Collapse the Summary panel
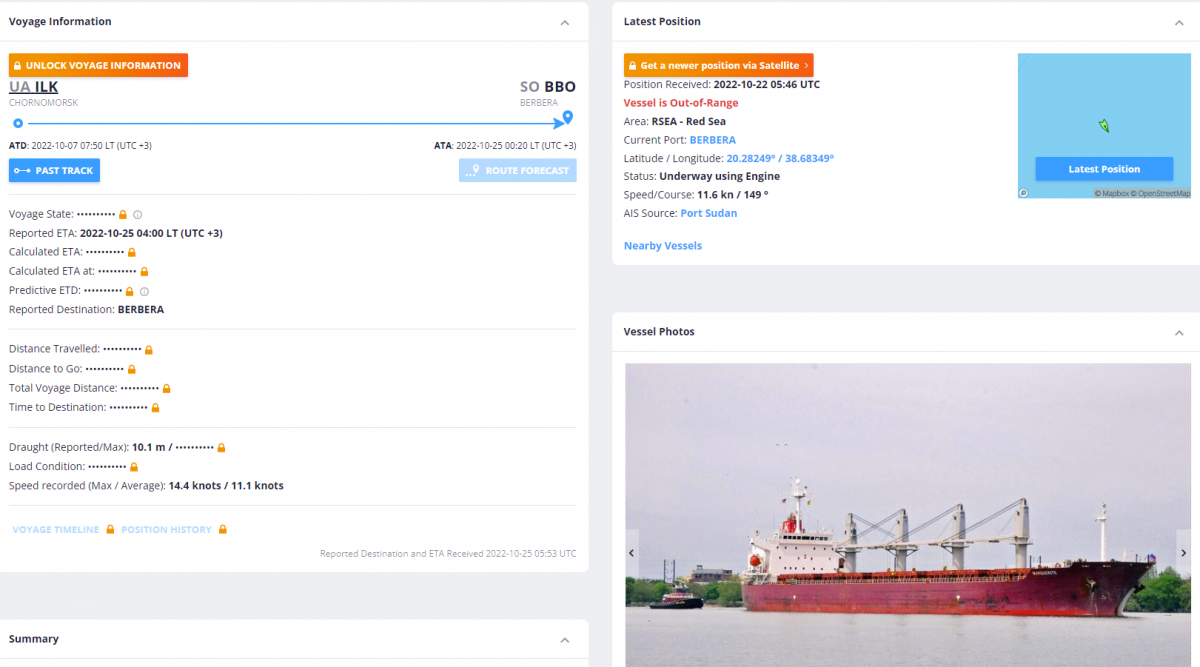Image resolution: width=1200 pixels, height=667 pixels. pyautogui.click(x=564, y=640)
